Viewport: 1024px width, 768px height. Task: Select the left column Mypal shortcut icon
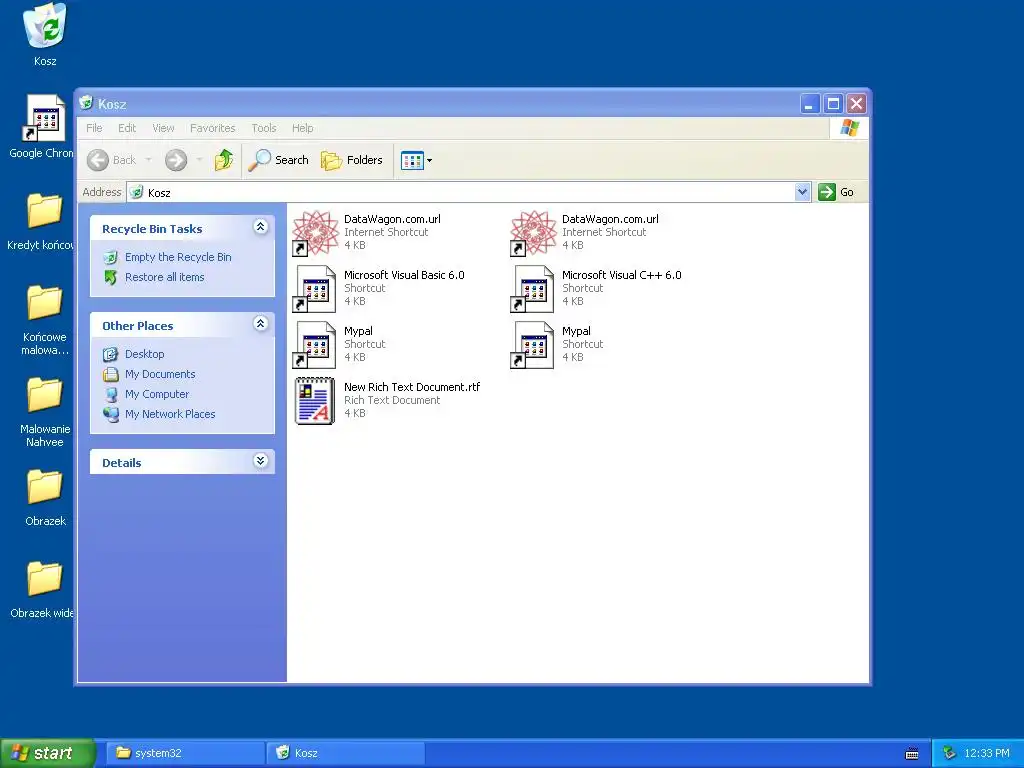pyautogui.click(x=315, y=345)
